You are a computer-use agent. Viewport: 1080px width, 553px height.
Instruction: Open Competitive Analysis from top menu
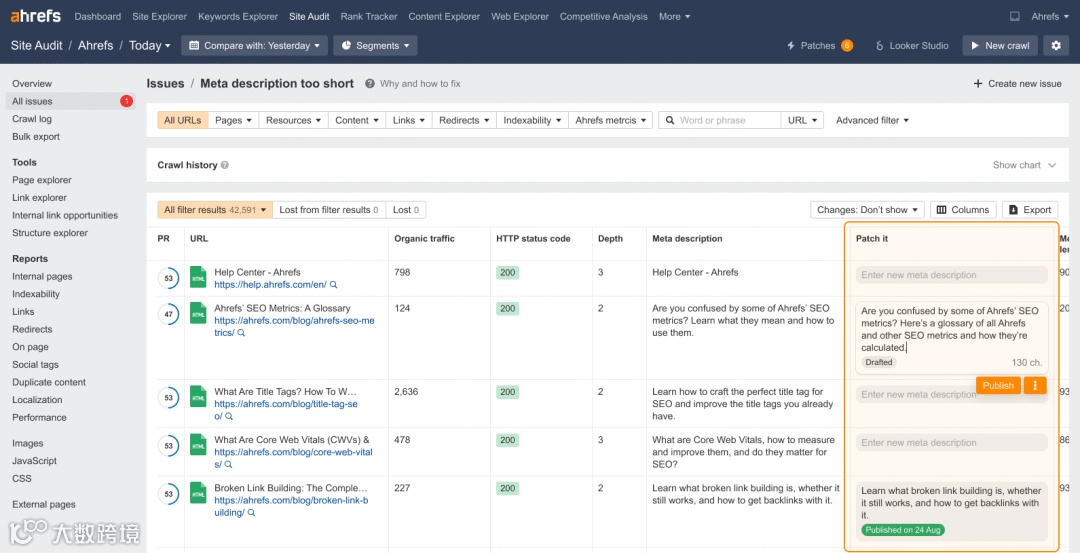[603, 17]
